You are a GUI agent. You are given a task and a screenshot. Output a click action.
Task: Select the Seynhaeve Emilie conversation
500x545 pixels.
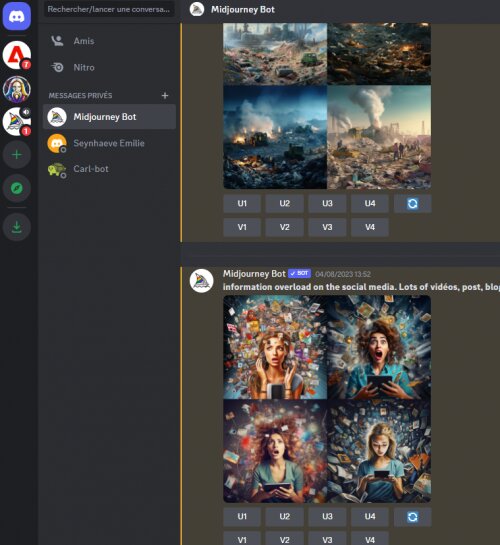tap(109, 143)
